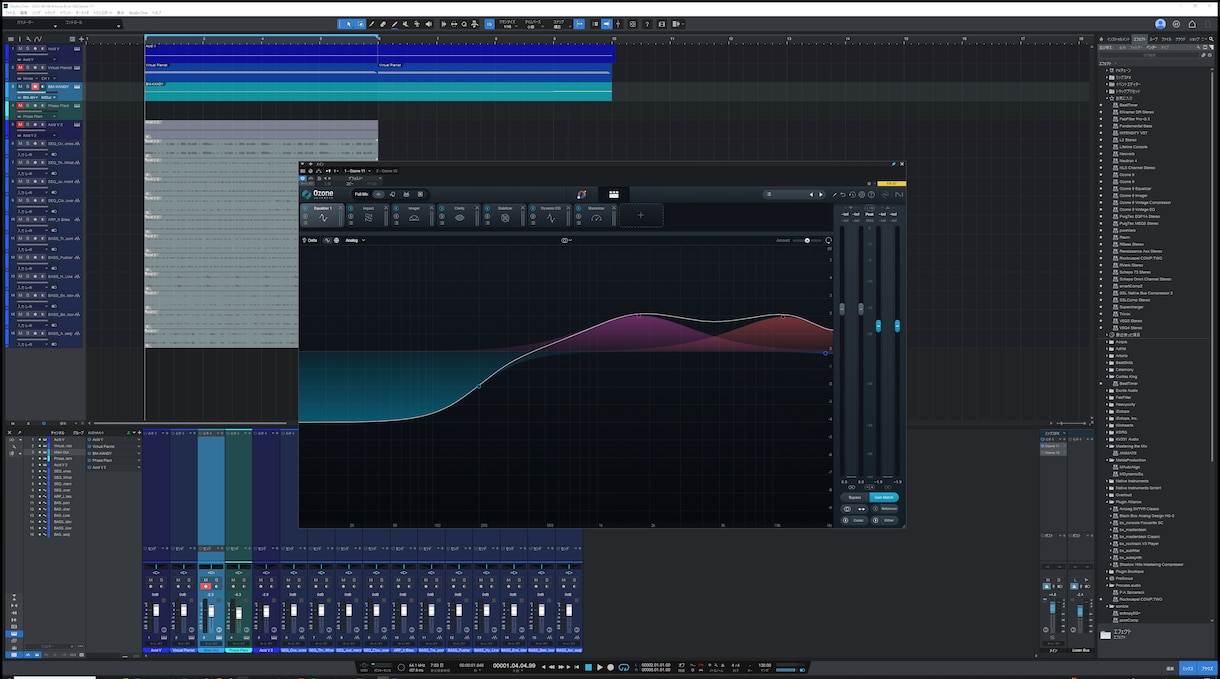The height and width of the screenshot is (679, 1220).
Task: Open the 1 - Ozone 11 plugin selector dropdown
Action: click(356, 171)
